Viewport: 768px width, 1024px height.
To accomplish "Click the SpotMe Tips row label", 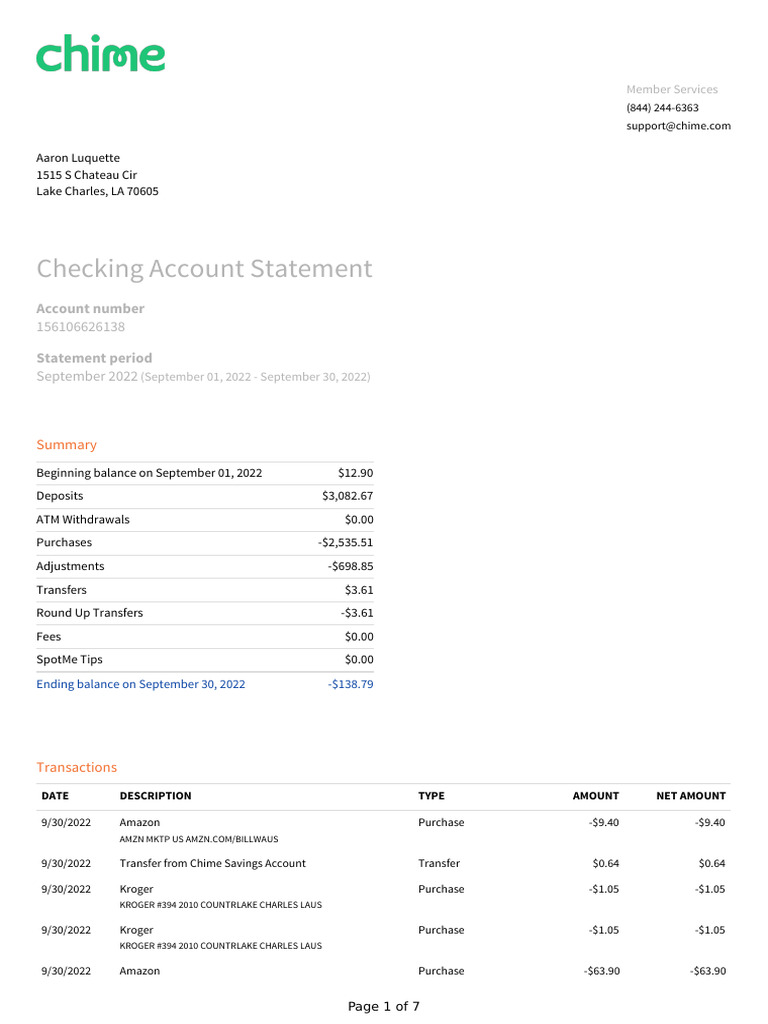I will (x=69, y=660).
